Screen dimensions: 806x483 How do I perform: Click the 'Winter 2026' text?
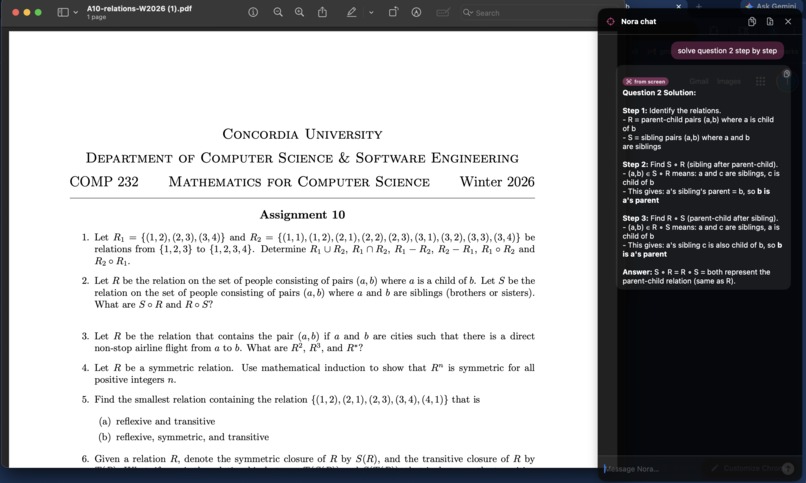[497, 182]
